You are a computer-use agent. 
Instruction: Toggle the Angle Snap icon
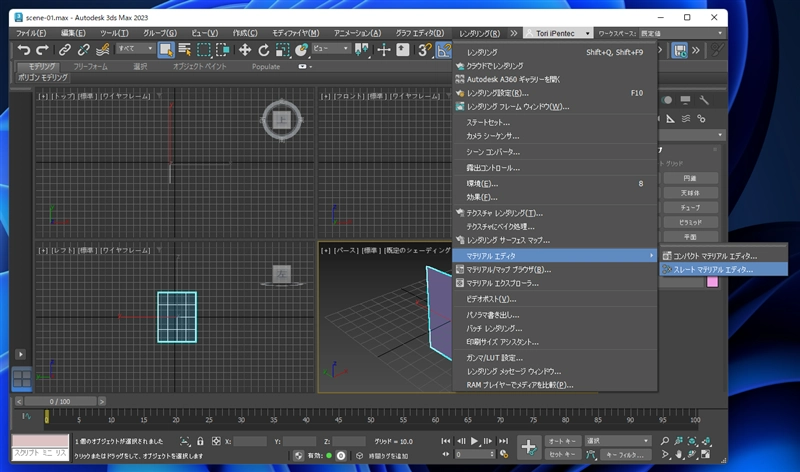[x=443, y=49]
